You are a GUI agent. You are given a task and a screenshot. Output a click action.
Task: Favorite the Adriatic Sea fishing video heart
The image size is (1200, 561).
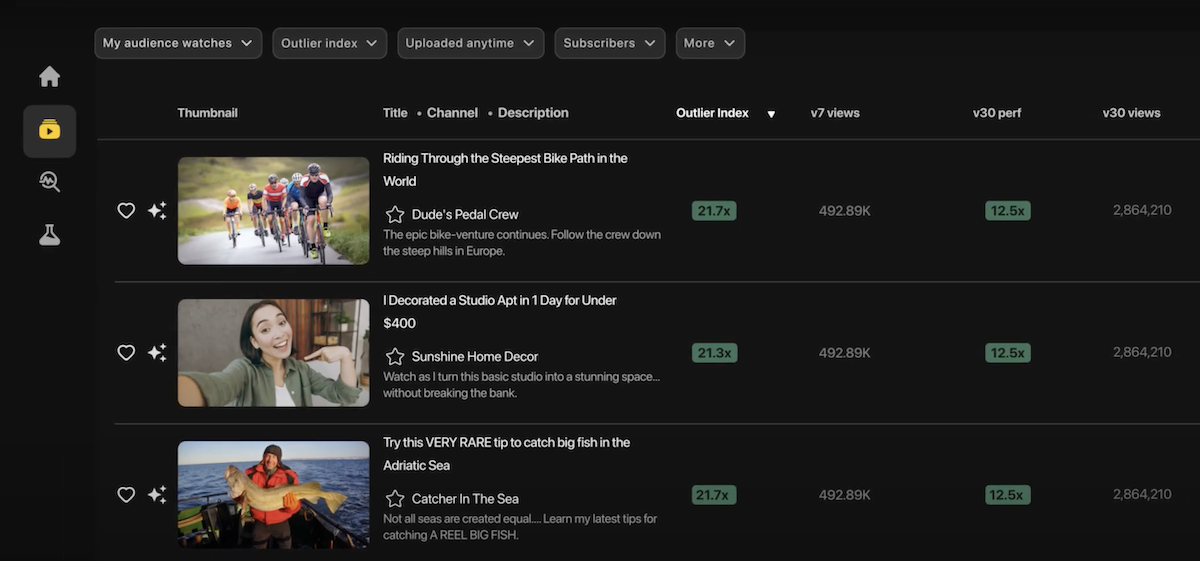(126, 495)
